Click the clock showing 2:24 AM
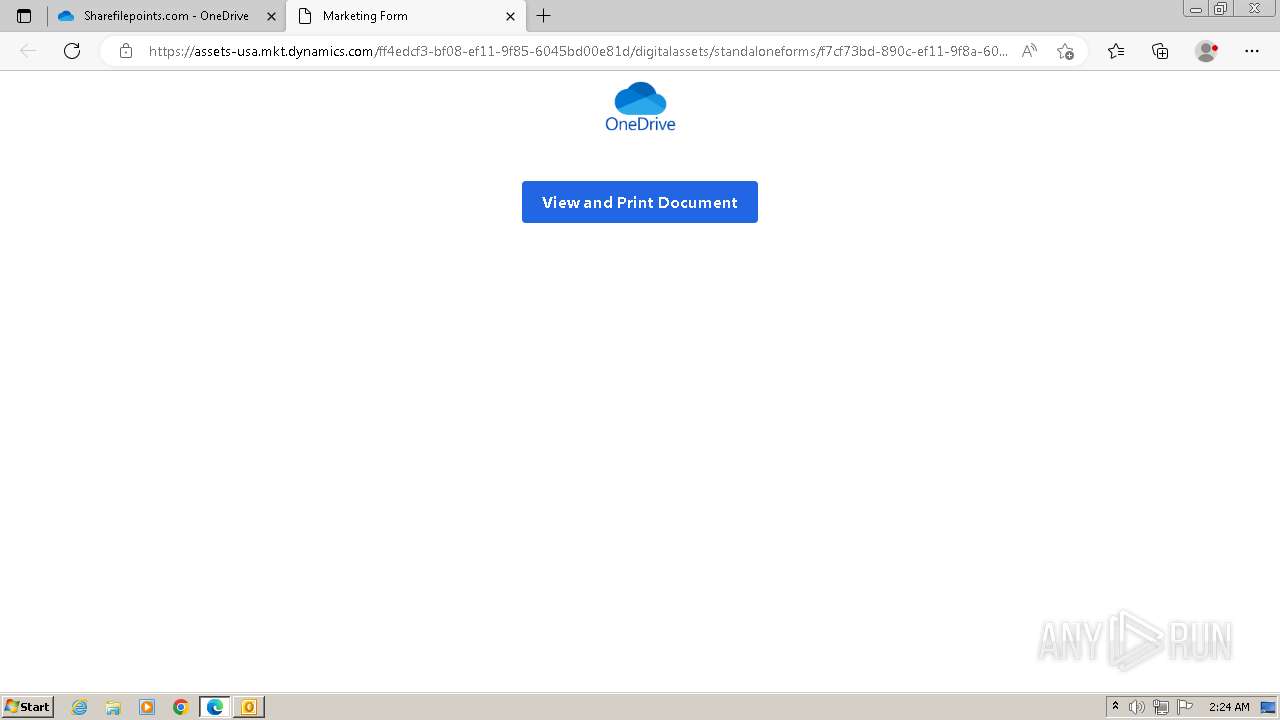 [x=1229, y=707]
